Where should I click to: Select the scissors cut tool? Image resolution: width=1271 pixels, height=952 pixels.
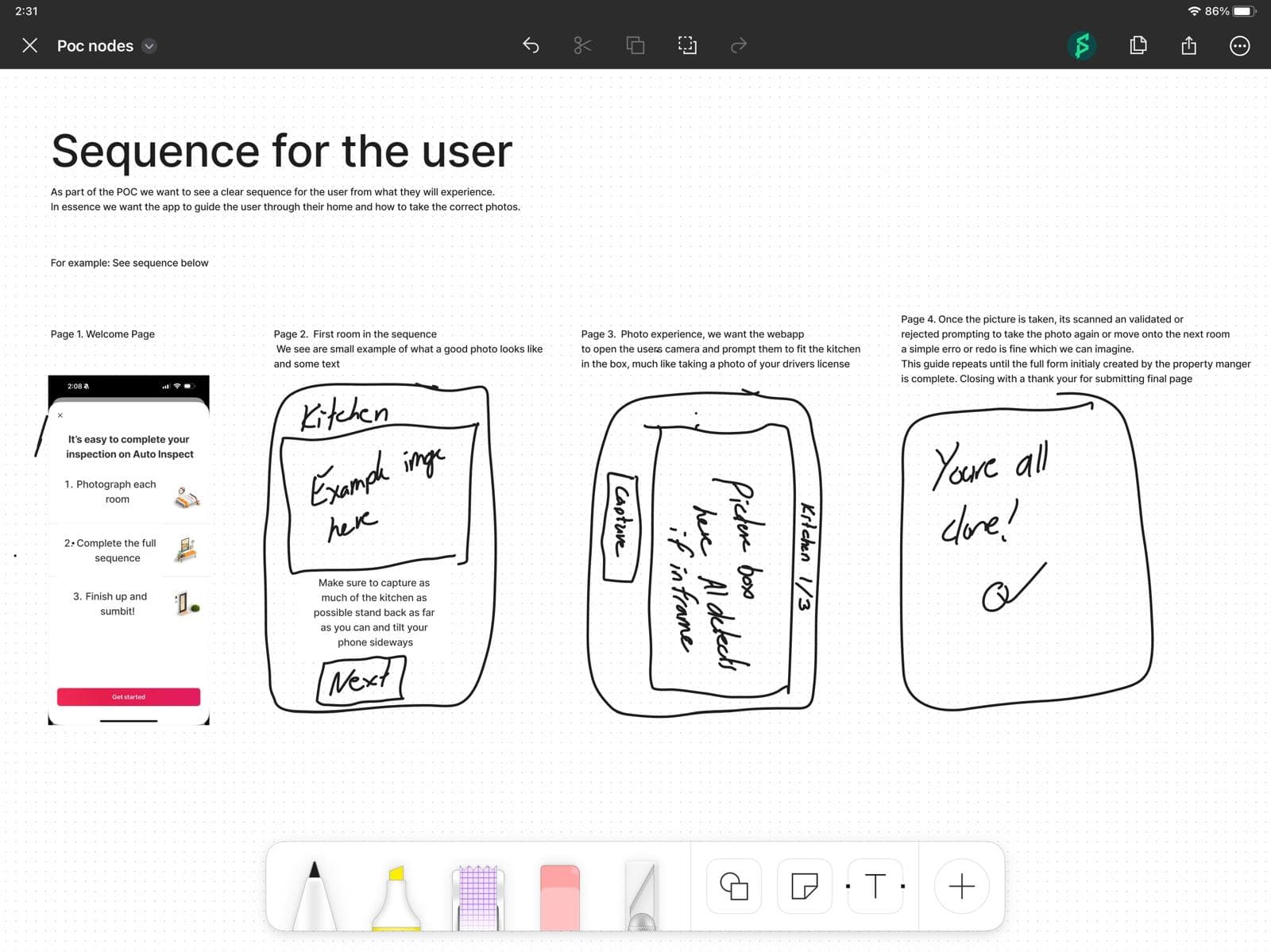point(582,45)
